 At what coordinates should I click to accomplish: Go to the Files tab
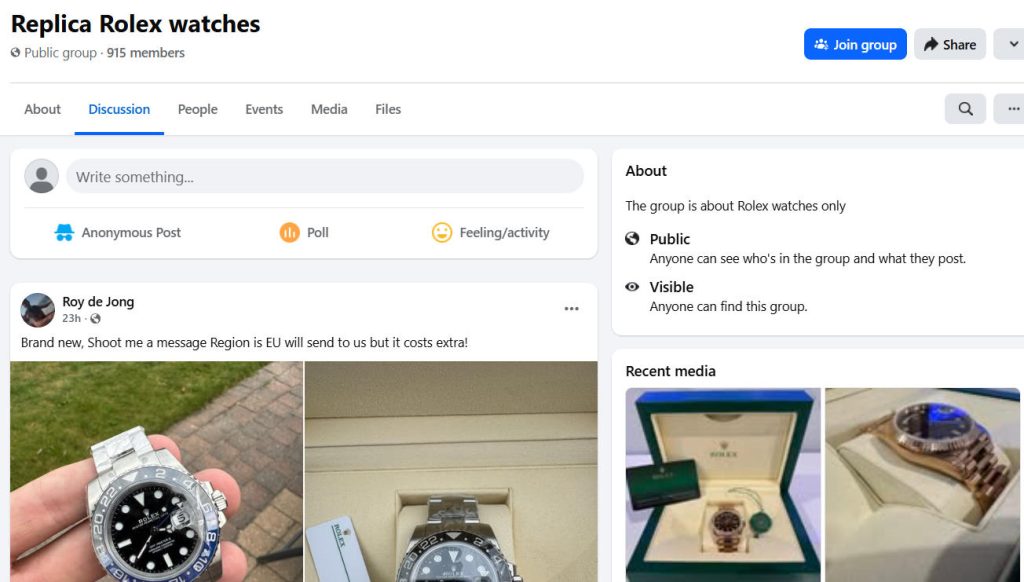pos(388,109)
